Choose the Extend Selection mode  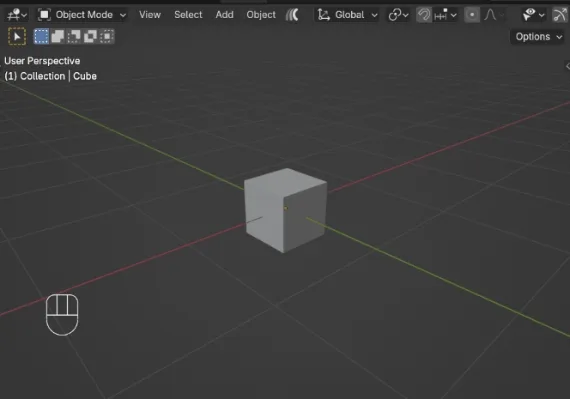[57, 36]
